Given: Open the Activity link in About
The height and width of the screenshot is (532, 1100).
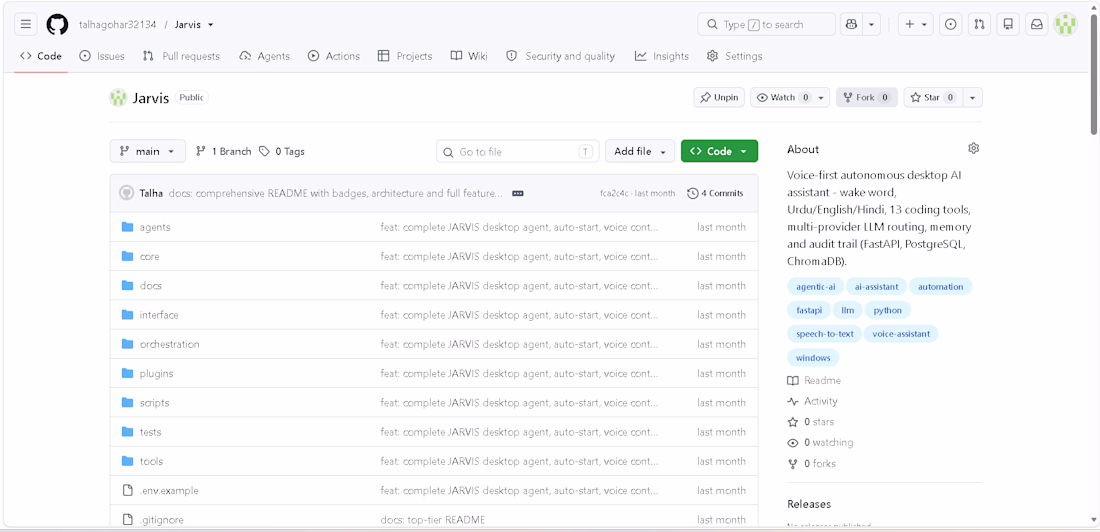Looking at the screenshot, I should click(812, 401).
